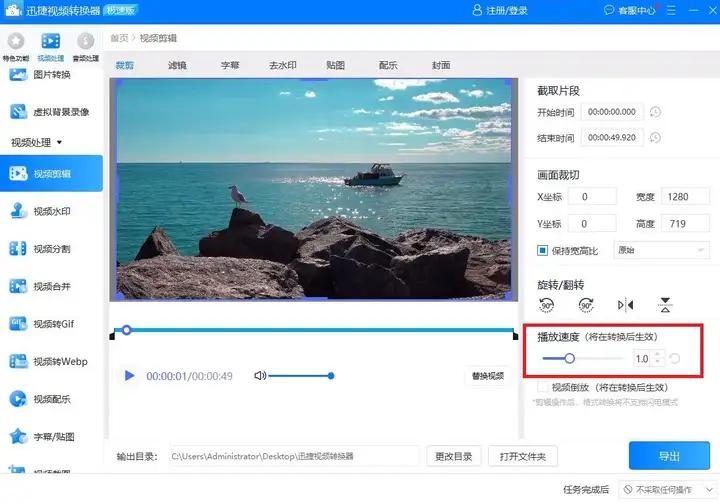The height and width of the screenshot is (504, 720).
Task: Click the 高度 719 field
Action: tap(686, 224)
